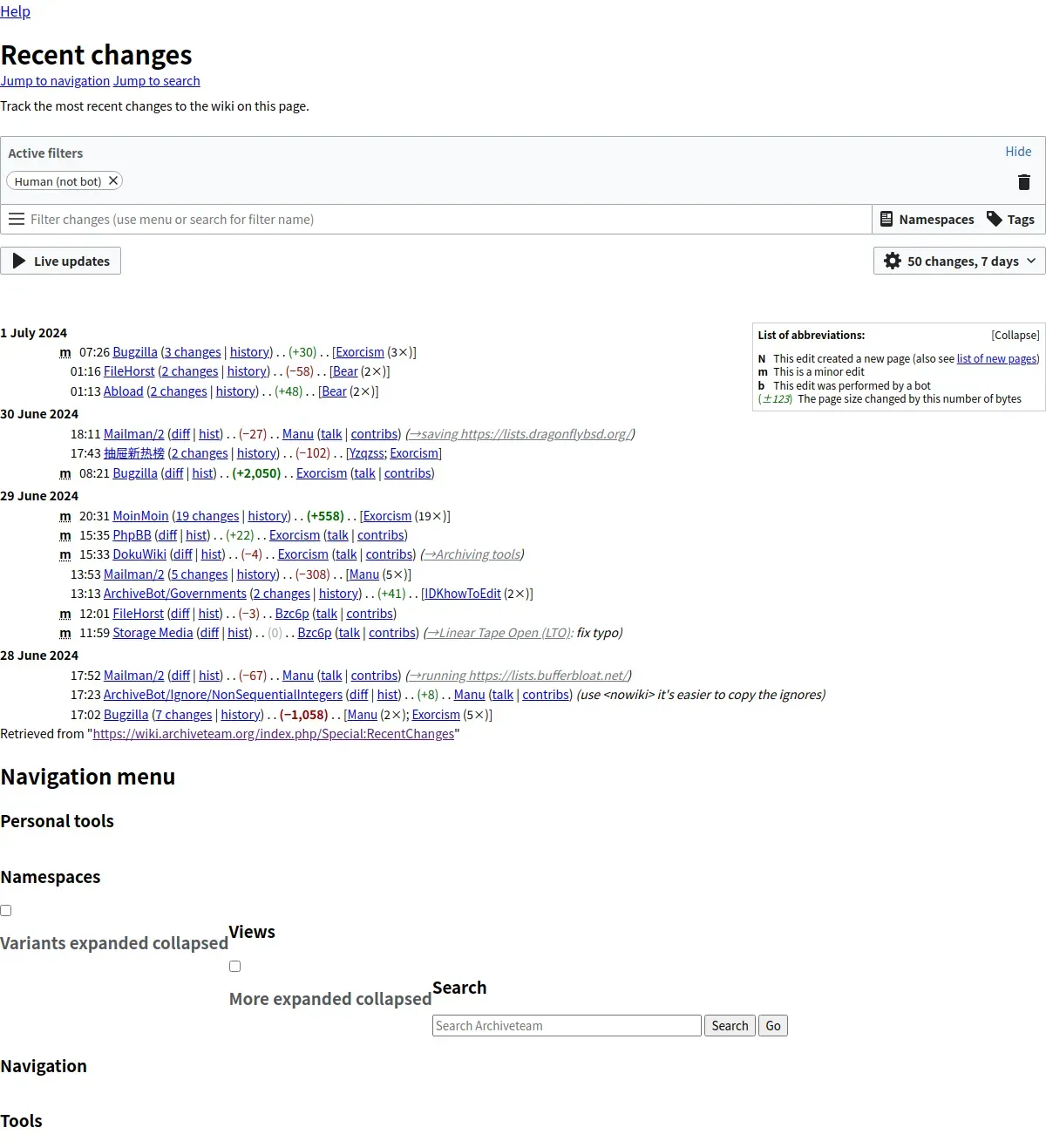This screenshot has width=1046, height=1148.
Task: Open the 抽屉新热榜 page link
Action: coord(134,453)
